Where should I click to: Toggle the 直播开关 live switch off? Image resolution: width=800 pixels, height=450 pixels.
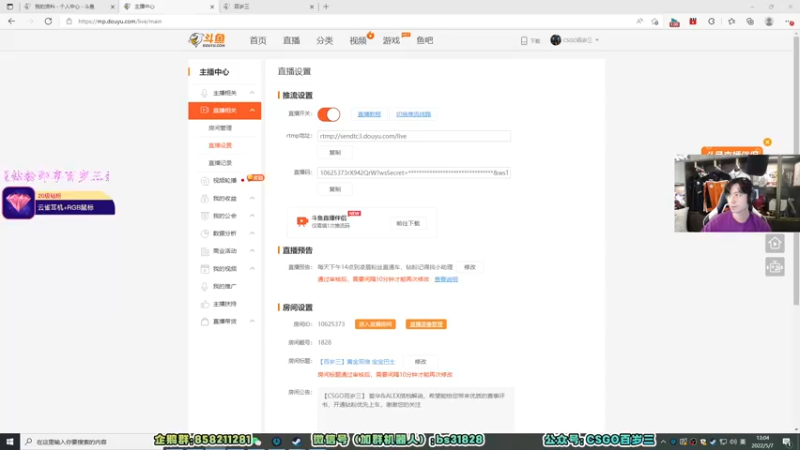point(329,114)
